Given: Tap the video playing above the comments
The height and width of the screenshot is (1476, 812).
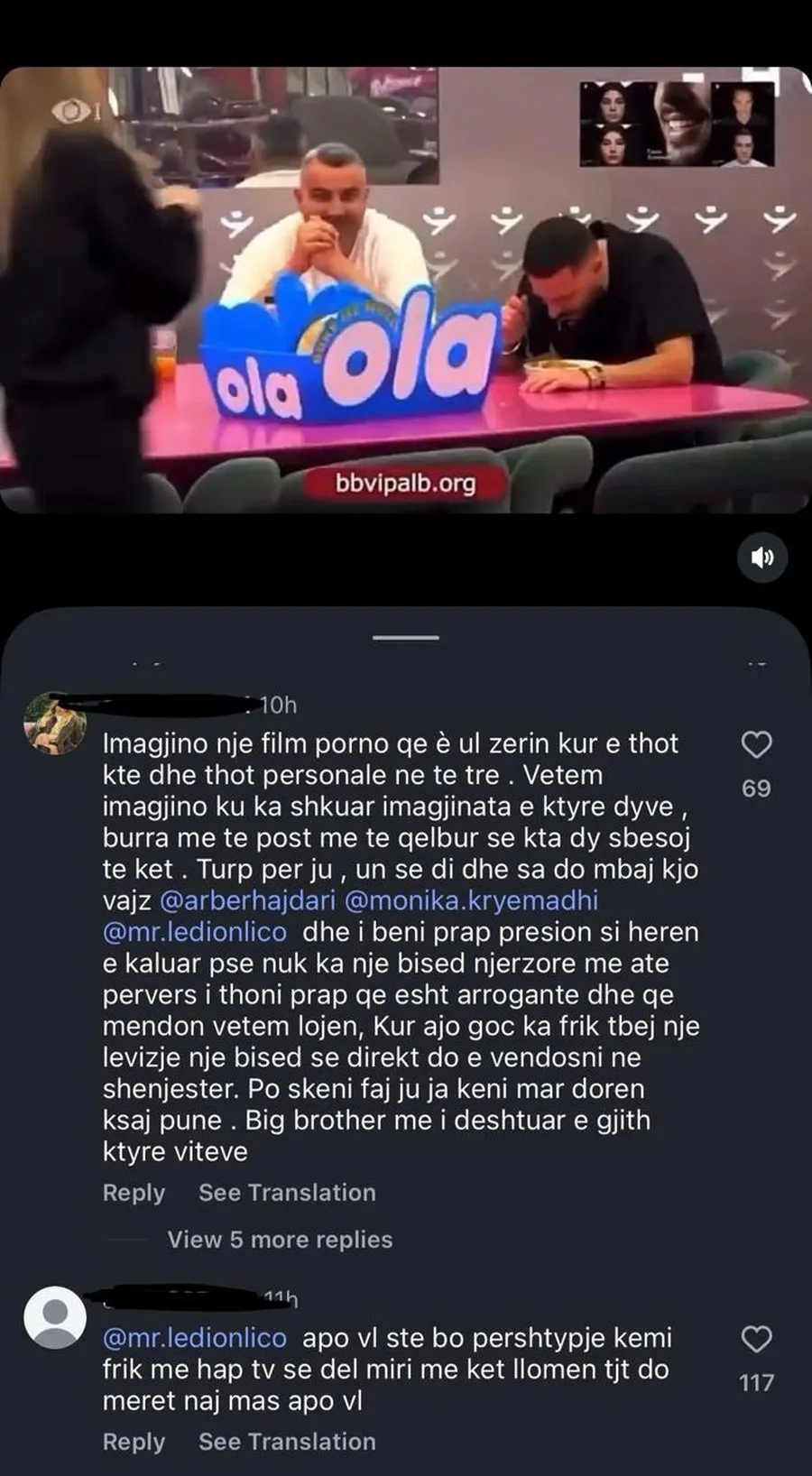Looking at the screenshot, I should click(406, 290).
